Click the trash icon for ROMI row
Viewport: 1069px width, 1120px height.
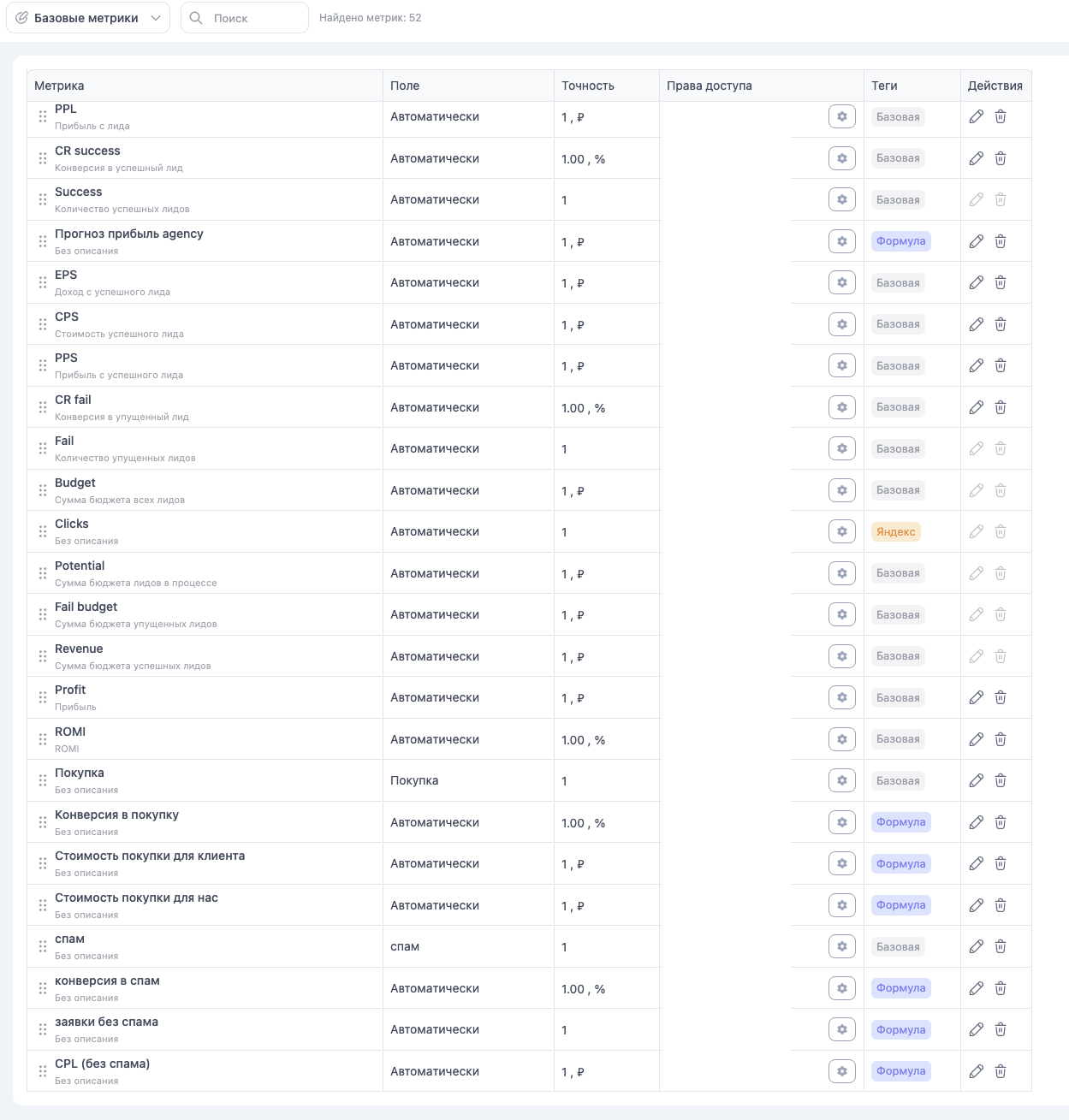(x=1000, y=739)
